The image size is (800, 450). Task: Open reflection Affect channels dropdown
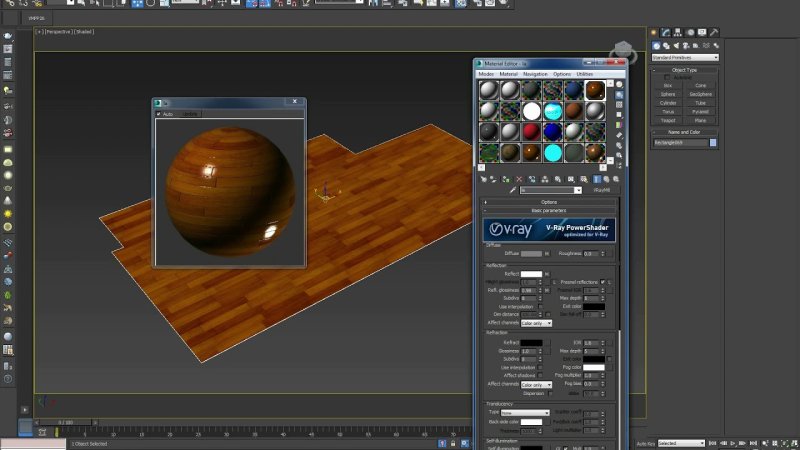tap(536, 323)
